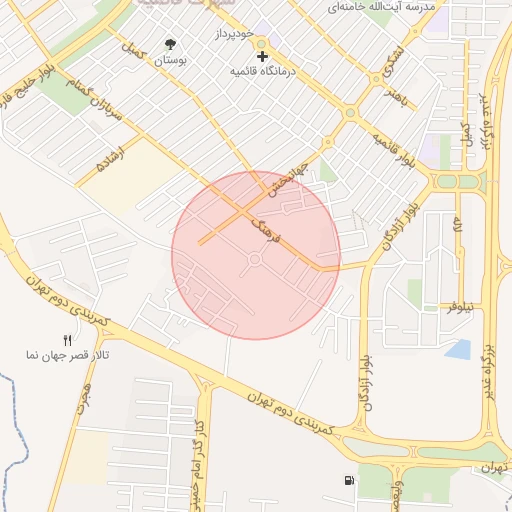
Task: Open the restaurant icon above تالار قصر جهان نما
Action: 68,340
